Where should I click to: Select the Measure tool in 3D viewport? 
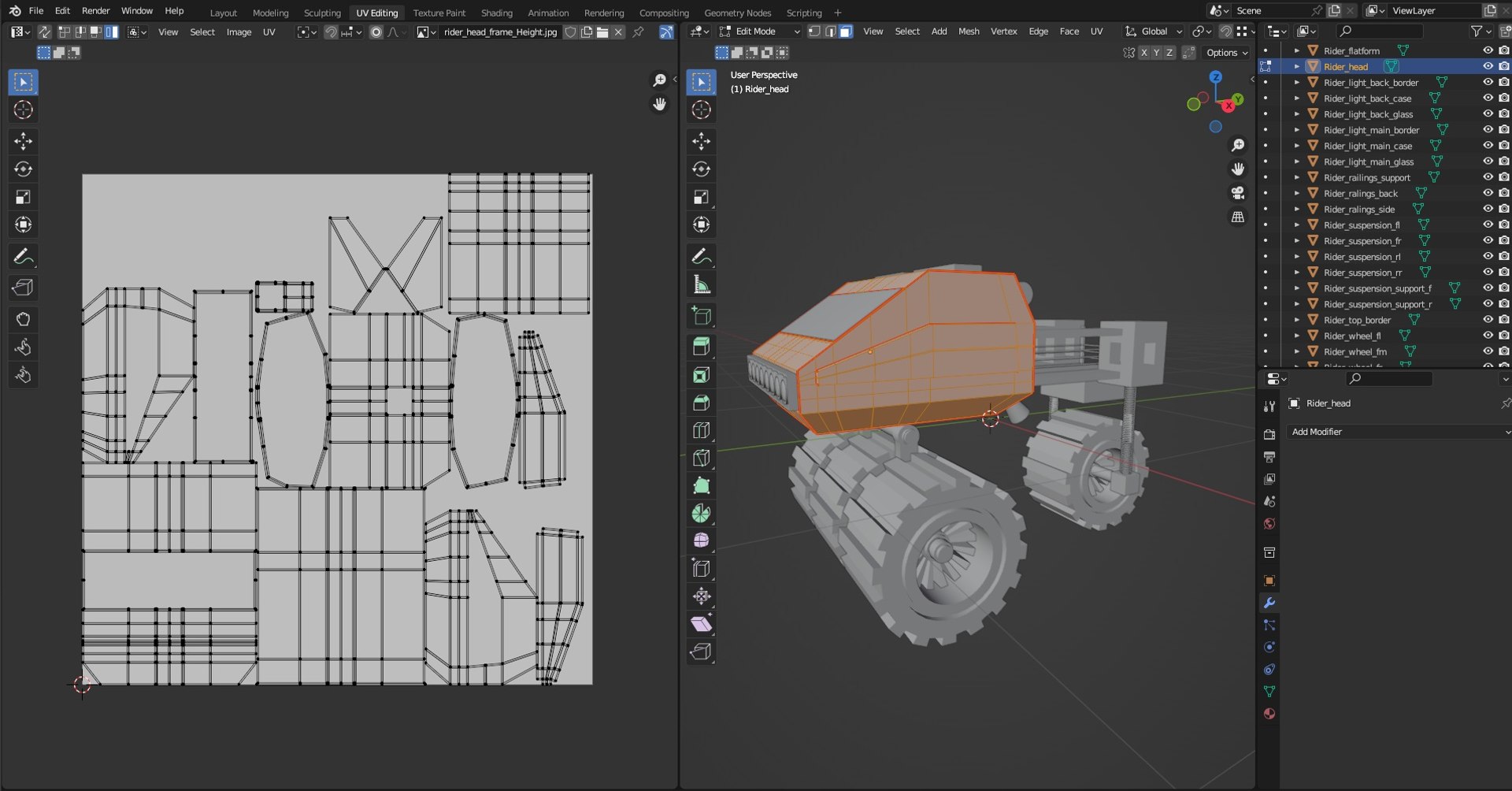point(701,284)
